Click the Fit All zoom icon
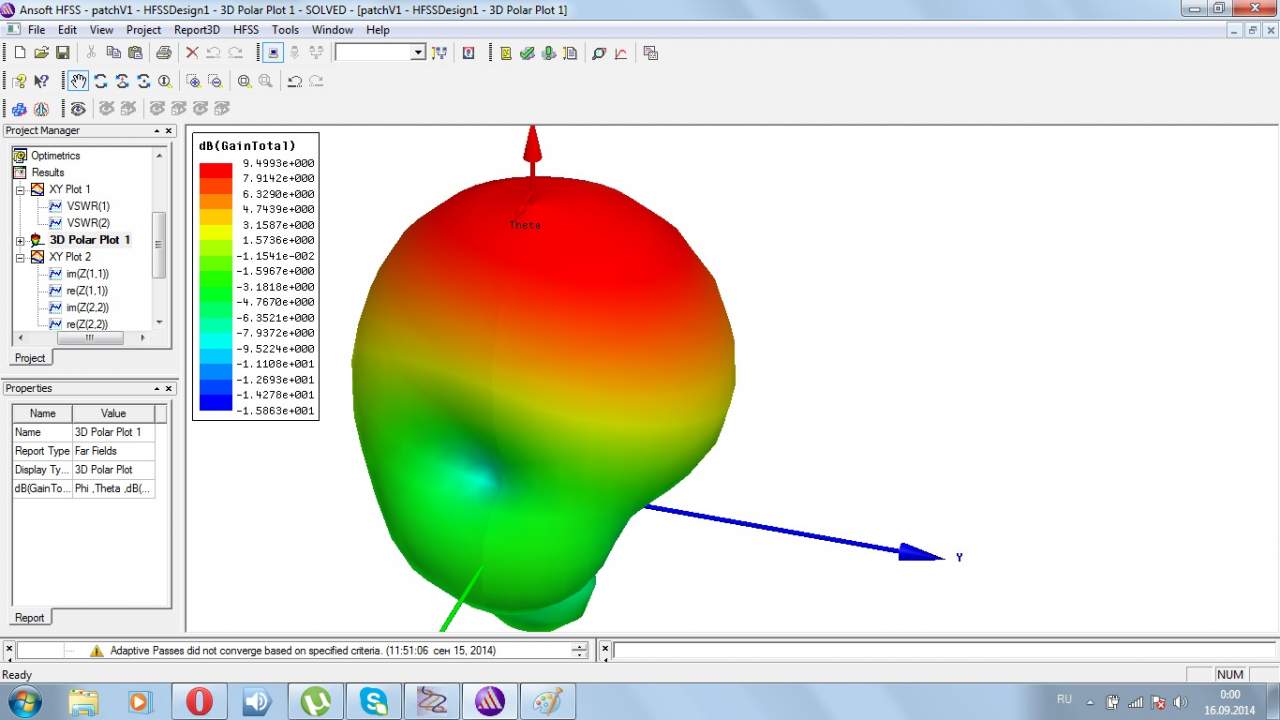 244,81
